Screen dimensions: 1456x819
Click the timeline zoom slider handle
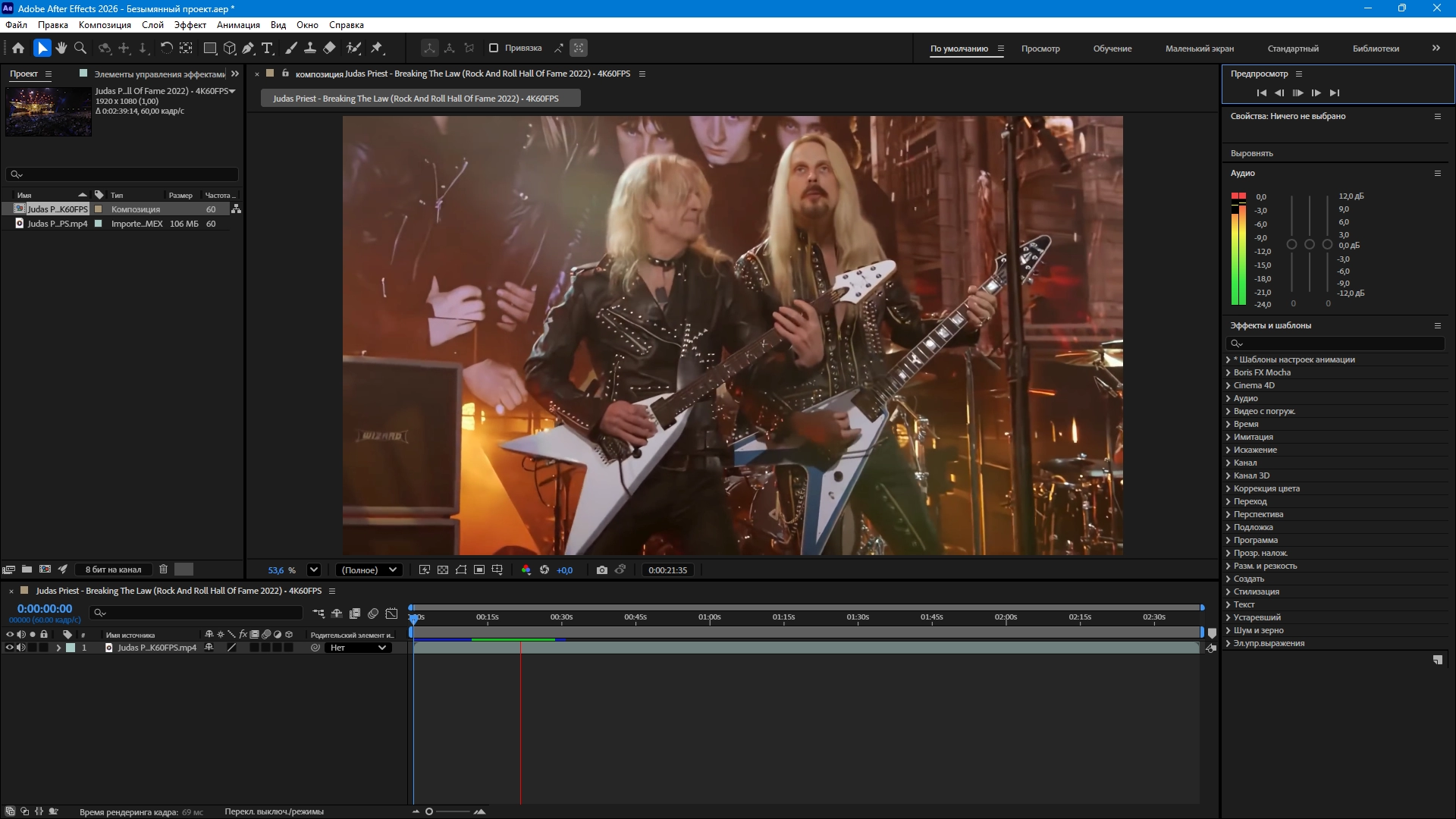pyautogui.click(x=429, y=811)
